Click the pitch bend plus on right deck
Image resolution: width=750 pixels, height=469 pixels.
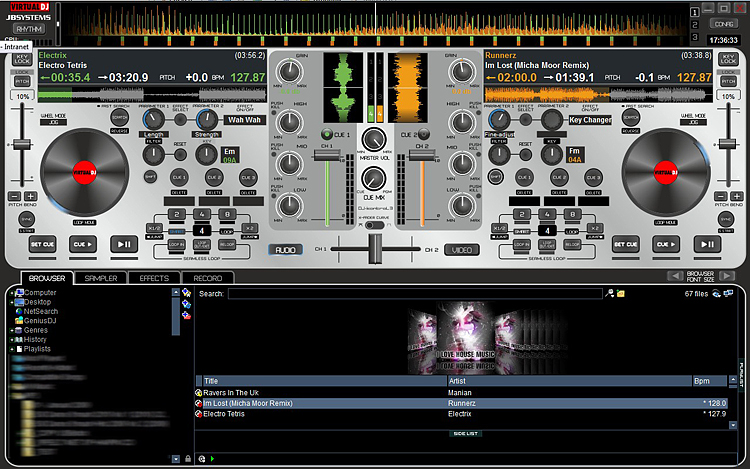pyautogui.click(x=737, y=196)
